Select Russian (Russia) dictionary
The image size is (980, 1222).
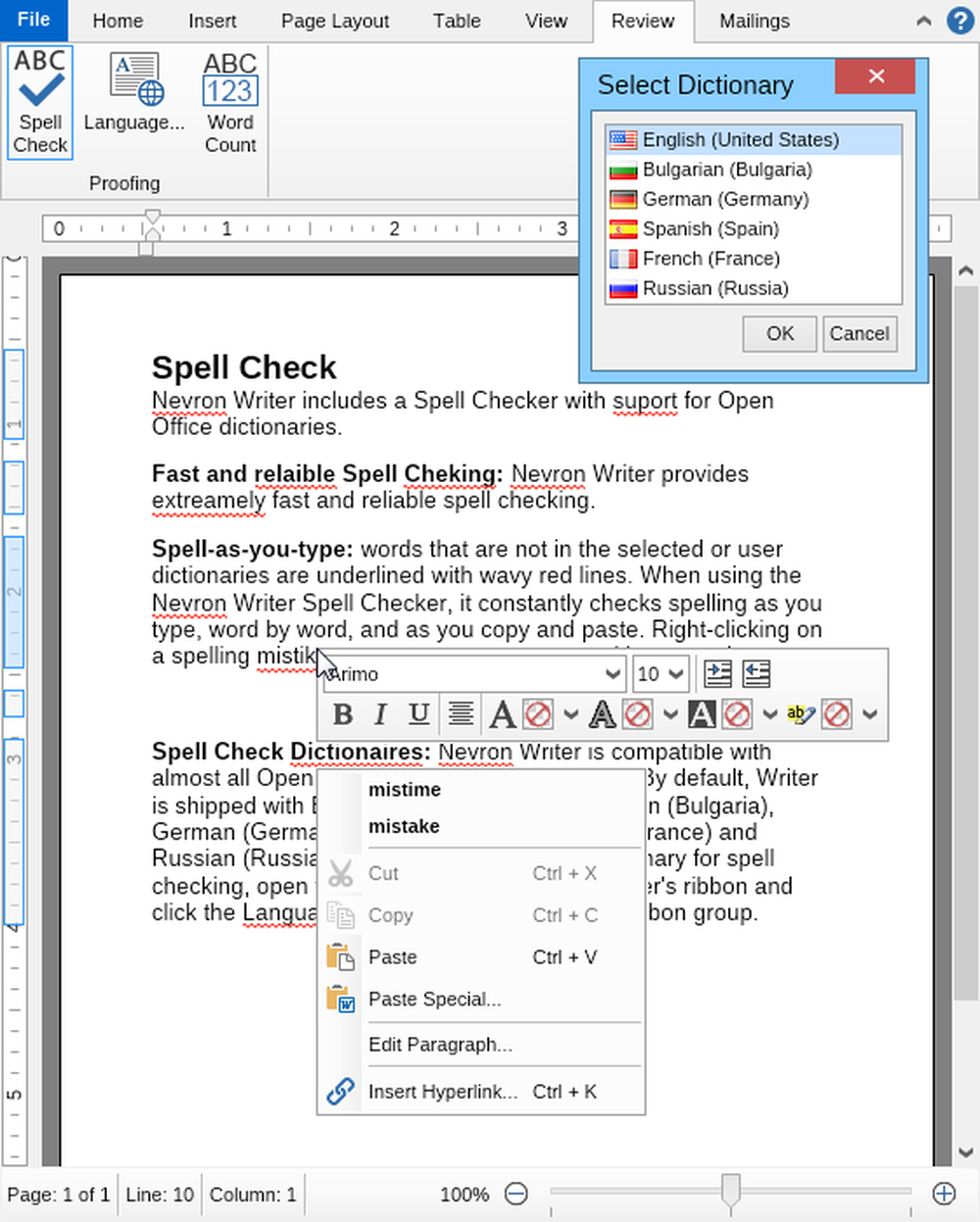click(x=754, y=288)
